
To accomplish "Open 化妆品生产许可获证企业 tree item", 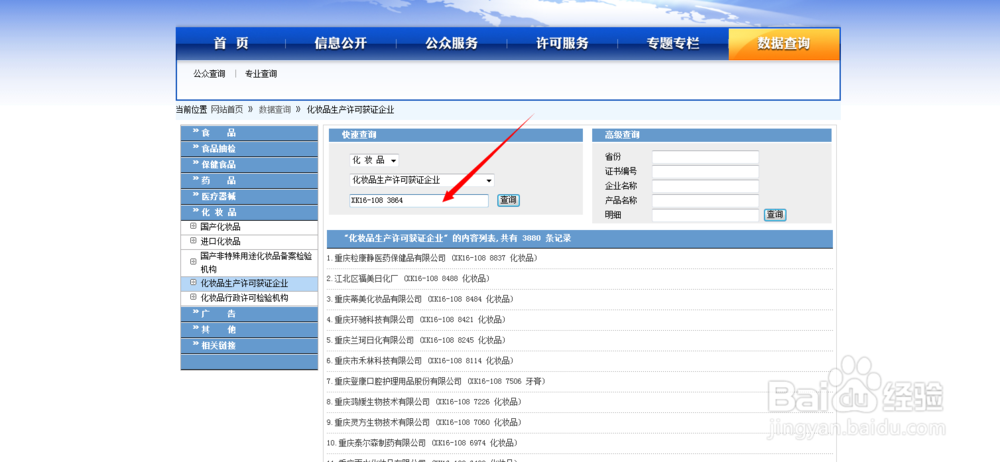I will coord(244,283).
